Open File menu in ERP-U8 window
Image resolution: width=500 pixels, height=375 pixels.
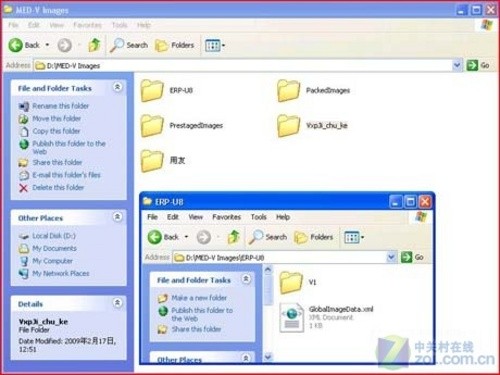(152, 217)
